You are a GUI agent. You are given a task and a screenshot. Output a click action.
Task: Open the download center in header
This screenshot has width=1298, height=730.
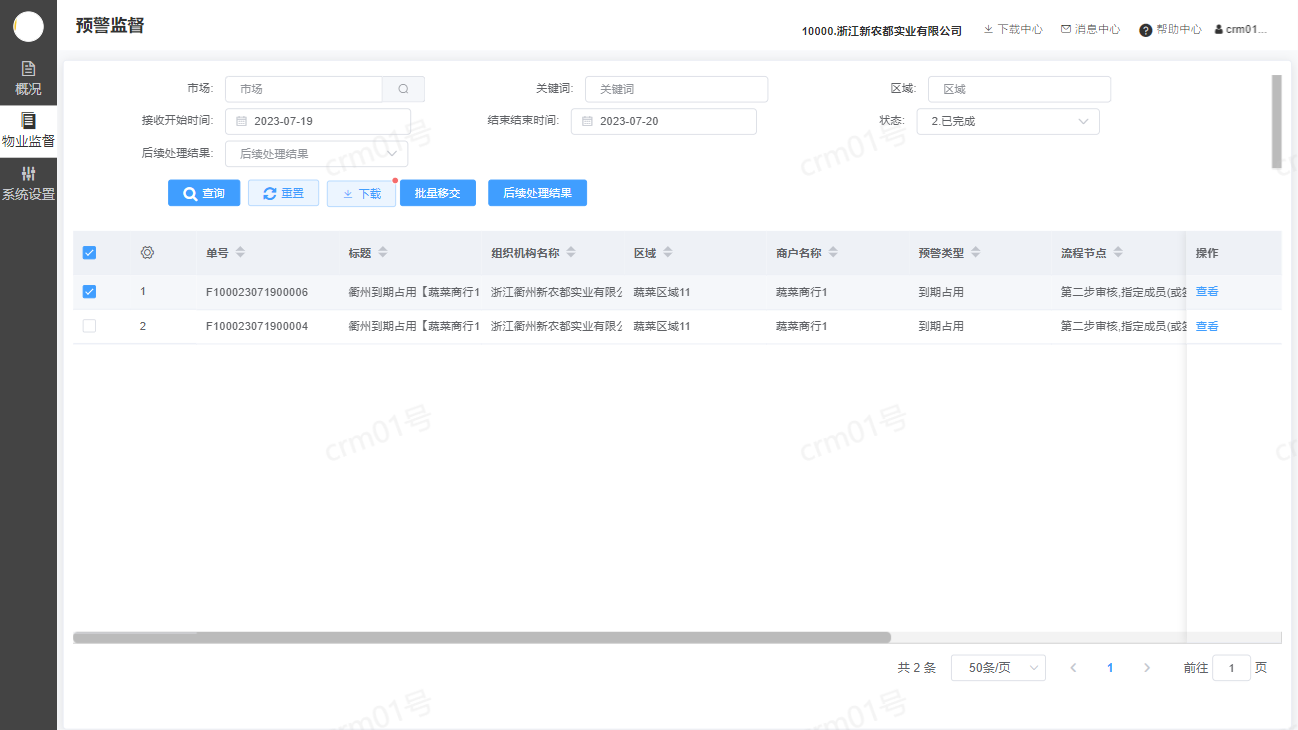coord(1013,30)
